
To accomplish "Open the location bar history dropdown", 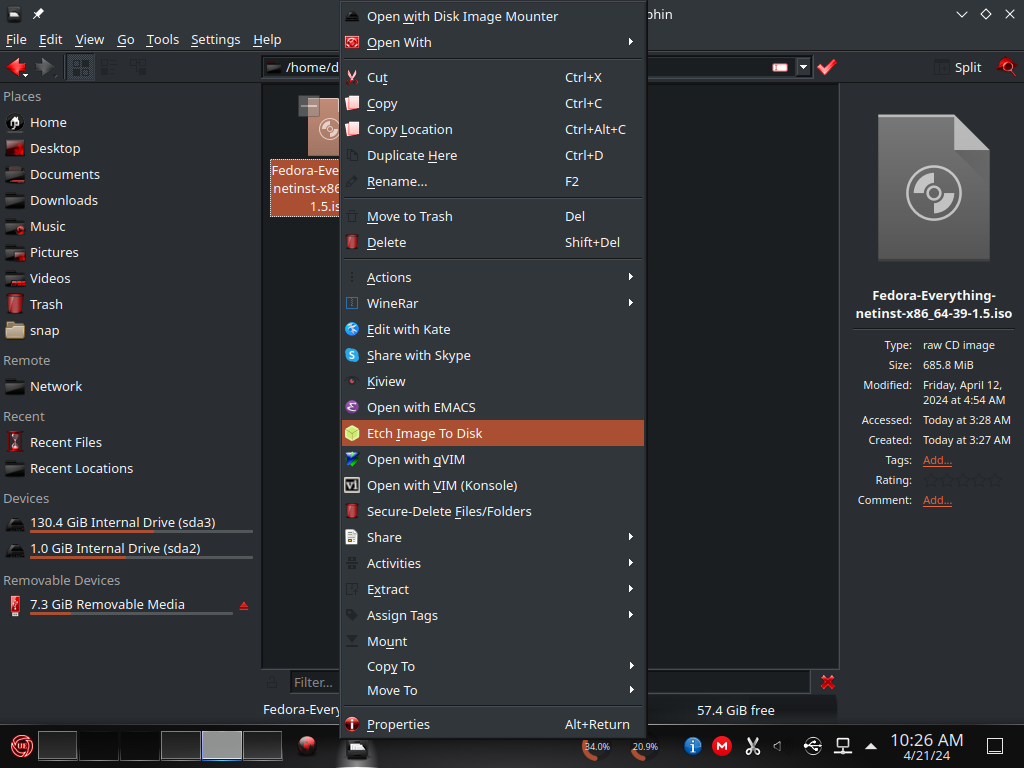I will point(803,67).
